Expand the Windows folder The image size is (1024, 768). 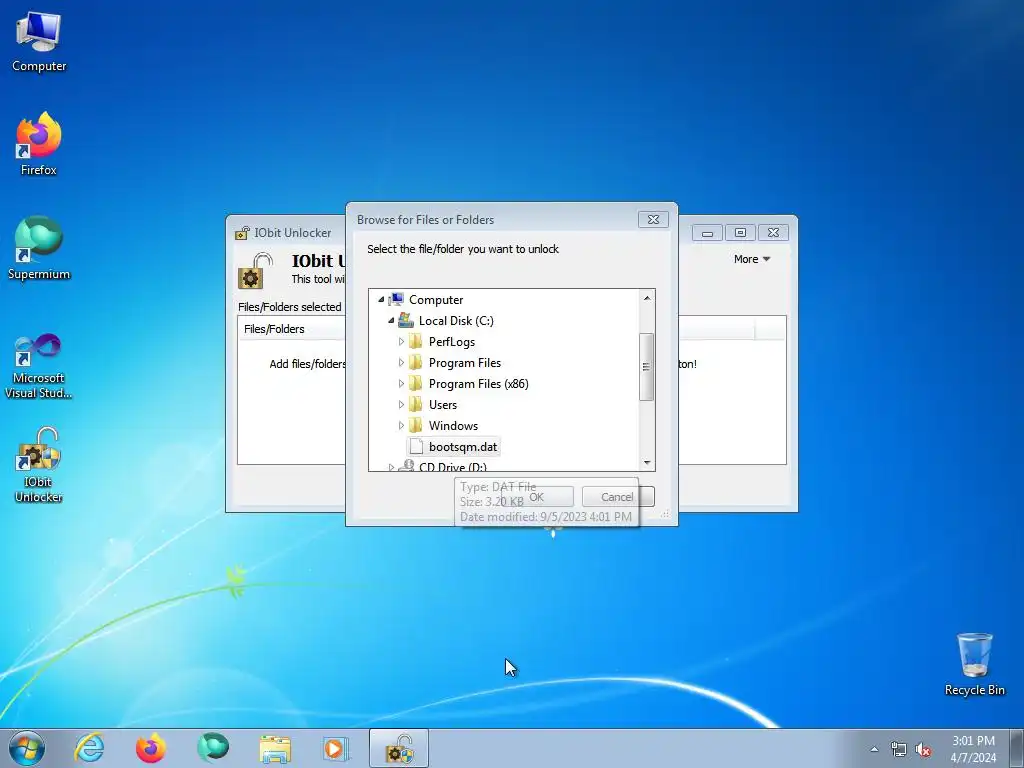coord(401,426)
